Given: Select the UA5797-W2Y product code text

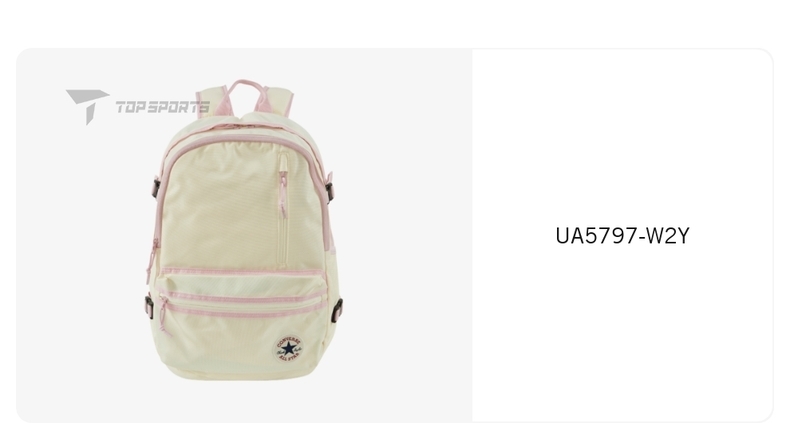Looking at the screenshot, I should [x=622, y=236].
